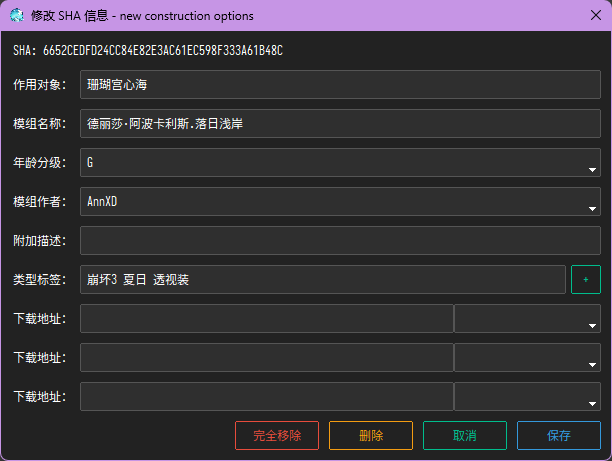Focus the empty 附加描述 field
612x461 pixels.
tap(340, 240)
